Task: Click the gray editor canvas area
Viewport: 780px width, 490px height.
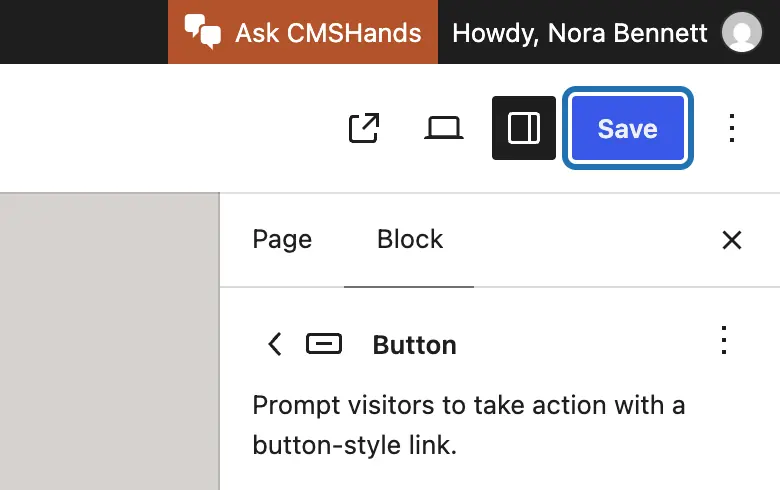Action: click(x=109, y=341)
